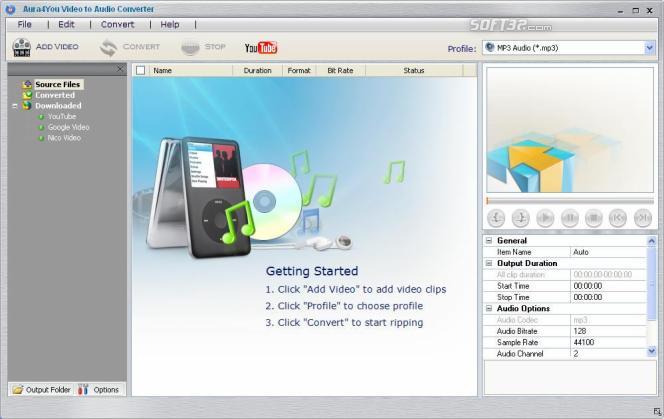
Task: Click the preview seek bar
Action: pyautogui.click(x=570, y=201)
